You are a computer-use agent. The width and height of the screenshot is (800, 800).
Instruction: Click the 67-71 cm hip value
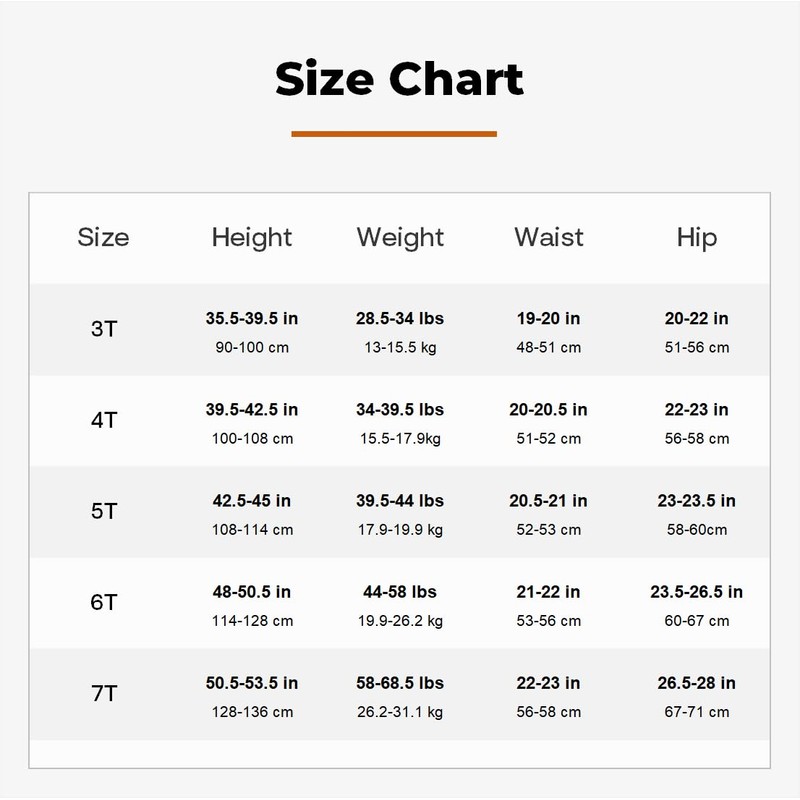pos(696,713)
